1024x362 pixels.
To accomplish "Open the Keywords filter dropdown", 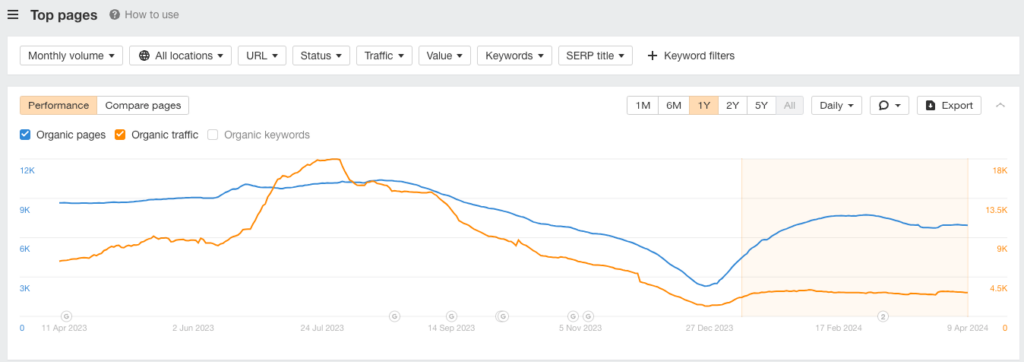I will tap(515, 56).
